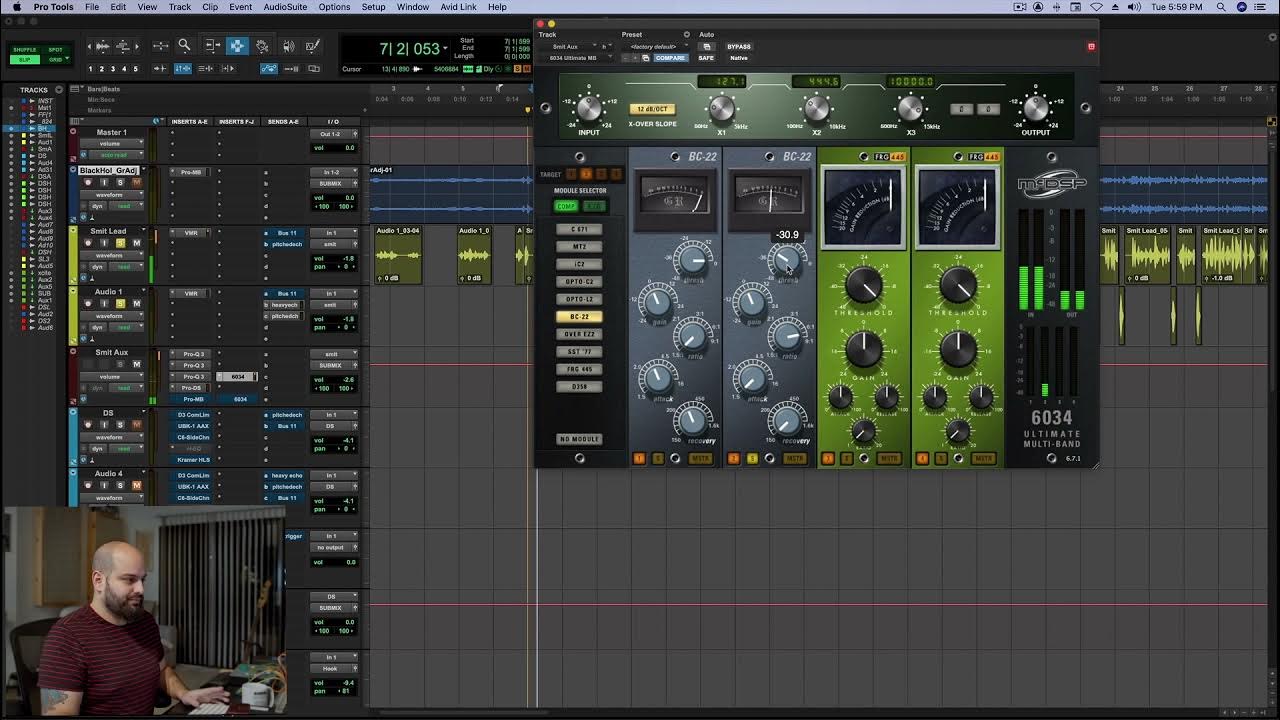Click the INPUT gain knob
This screenshot has height=720, width=1280.
coord(589,106)
